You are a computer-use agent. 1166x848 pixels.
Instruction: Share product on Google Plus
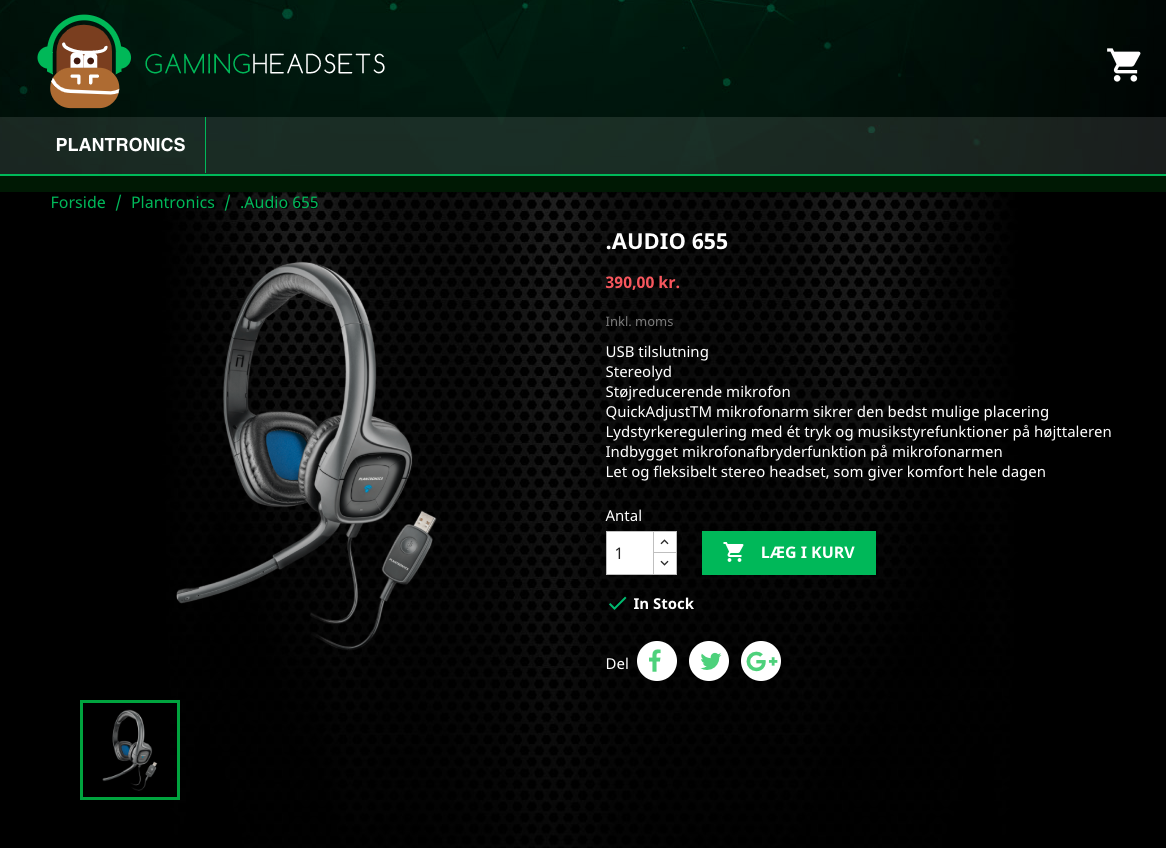point(761,661)
